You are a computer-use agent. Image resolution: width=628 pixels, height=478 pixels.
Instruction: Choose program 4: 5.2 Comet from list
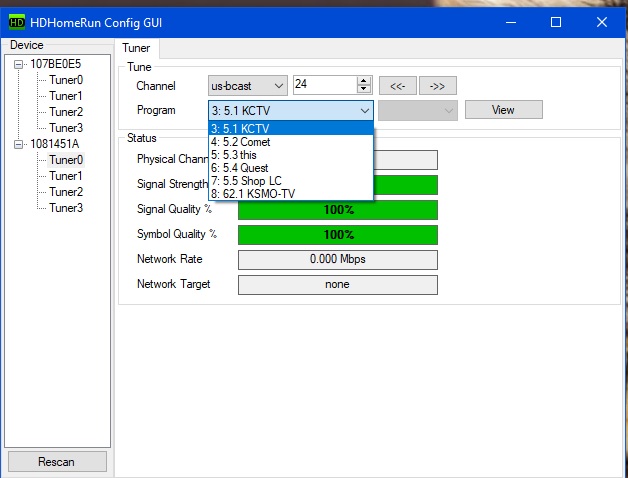(291, 142)
